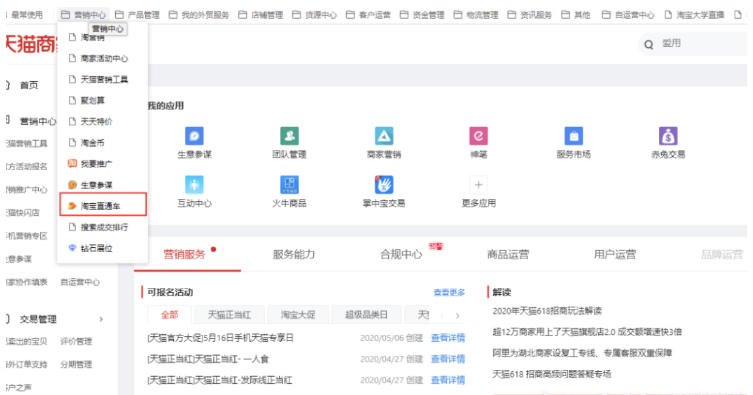
Task: Click the 淘宝直通车 icon in dropdown
Action: [x=72, y=206]
